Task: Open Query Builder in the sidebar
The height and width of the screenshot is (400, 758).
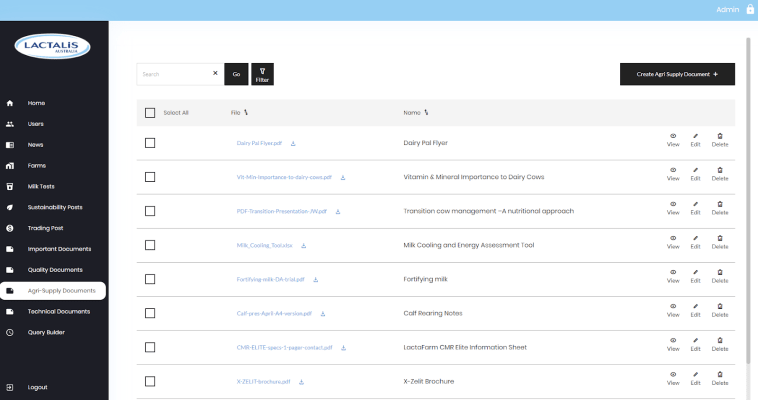Action: pos(46,332)
